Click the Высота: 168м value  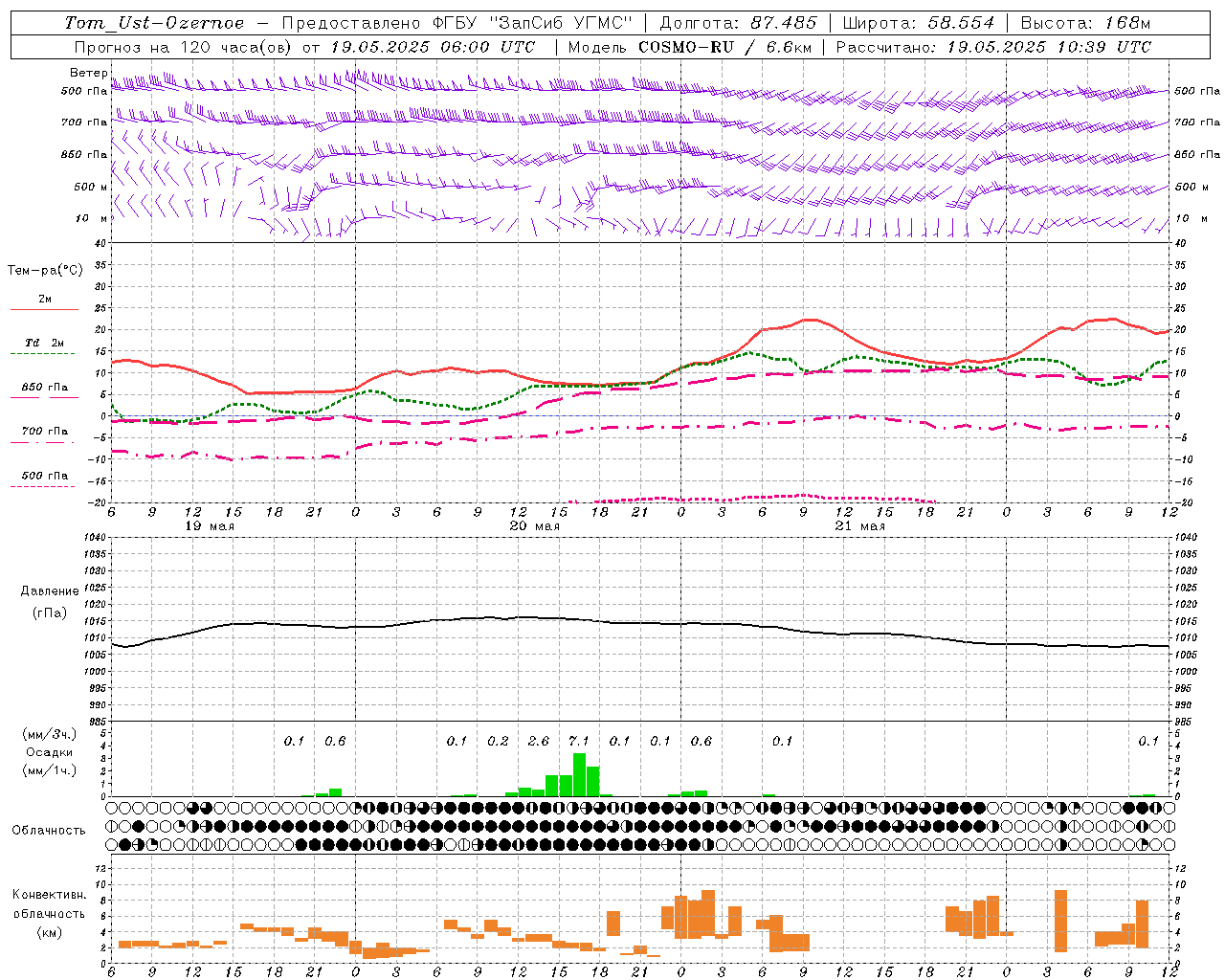(1085, 23)
